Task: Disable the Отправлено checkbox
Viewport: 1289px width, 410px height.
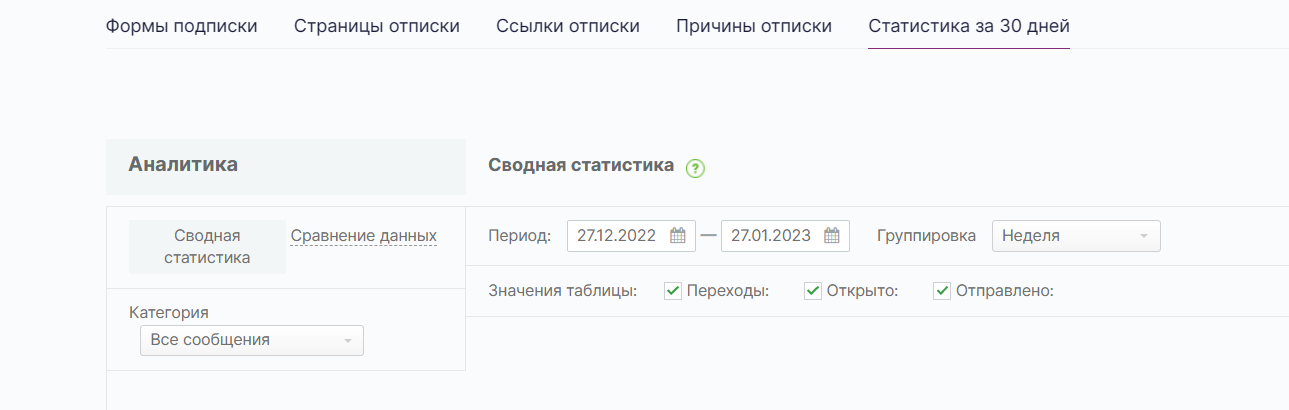Action: click(x=942, y=291)
